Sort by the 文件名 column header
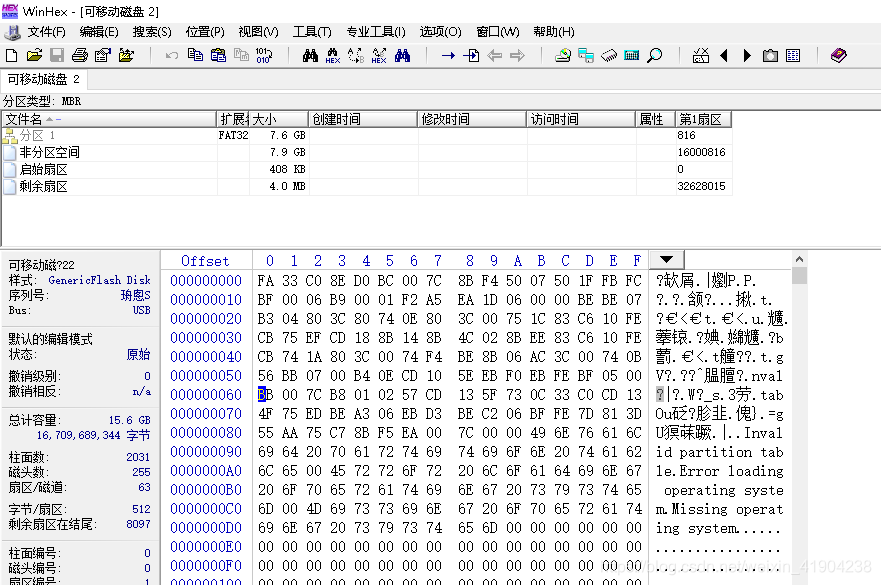The image size is (881, 585). [x=110, y=119]
